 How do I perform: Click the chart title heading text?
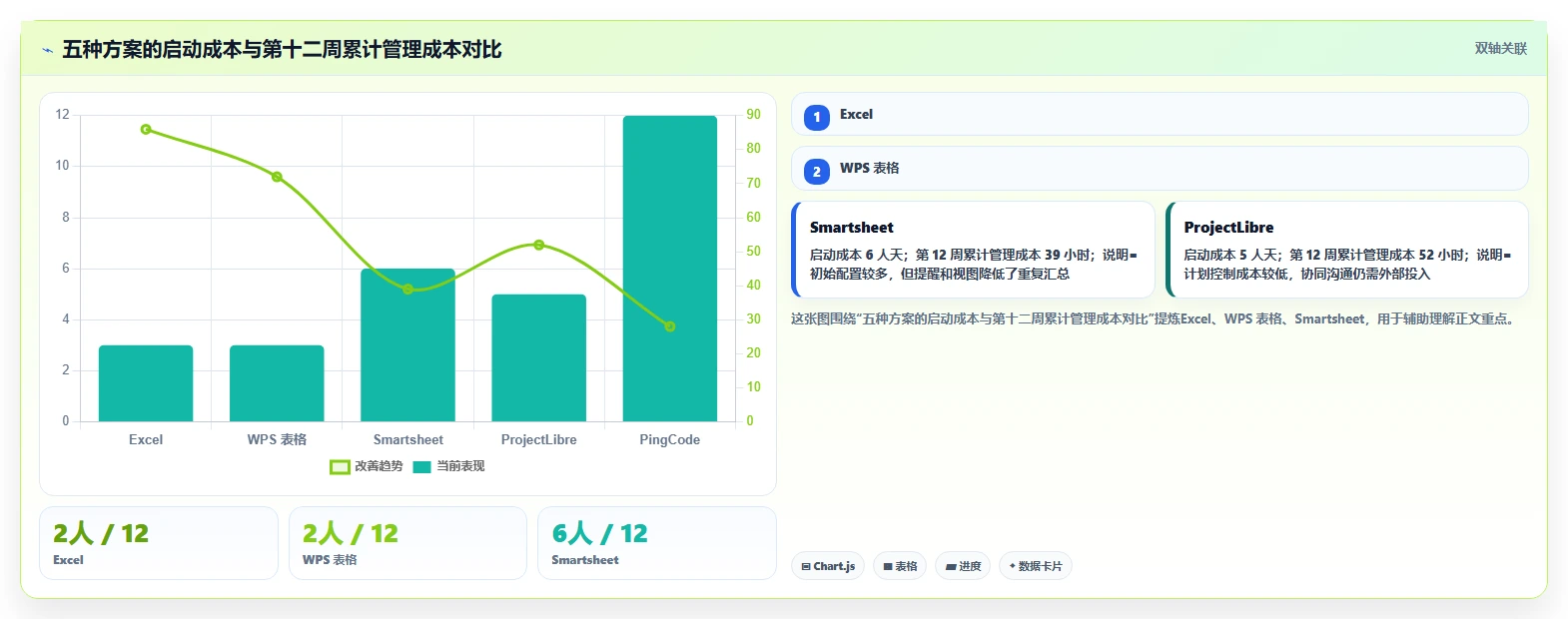tap(282, 50)
